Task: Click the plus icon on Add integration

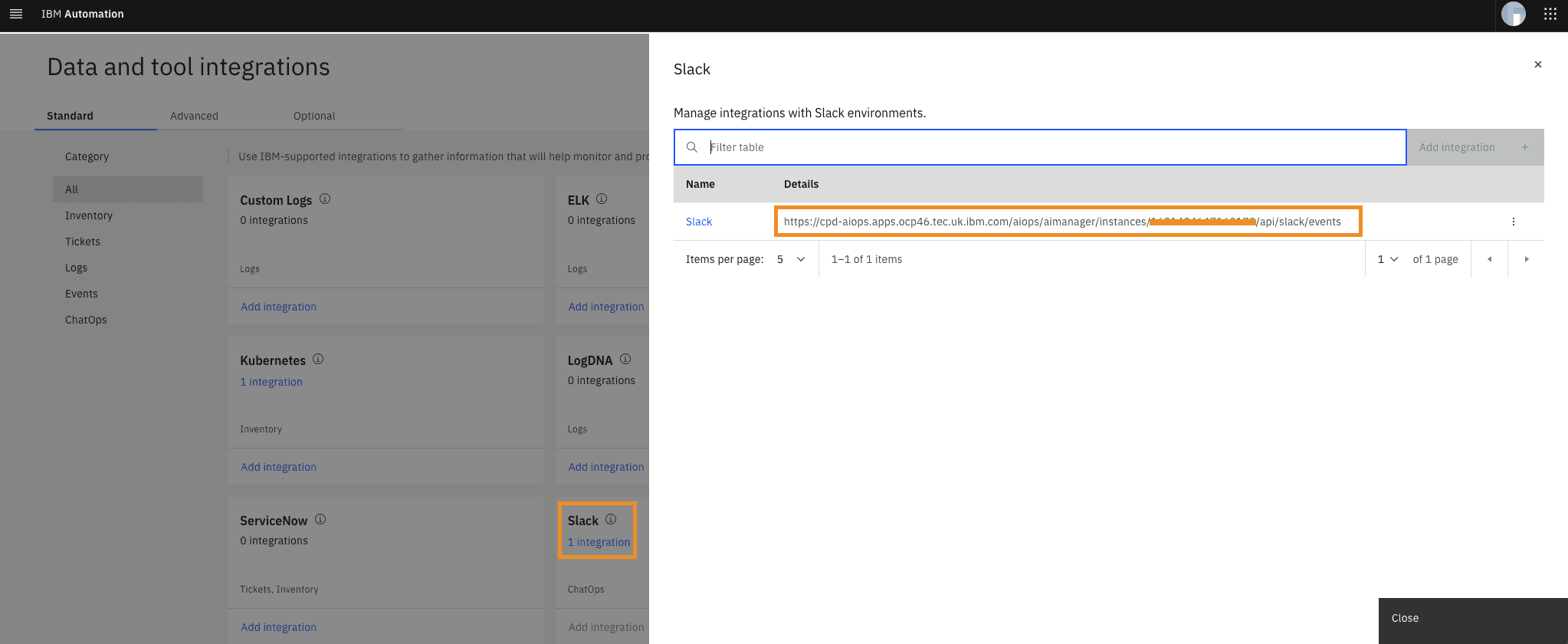Action: (1524, 147)
